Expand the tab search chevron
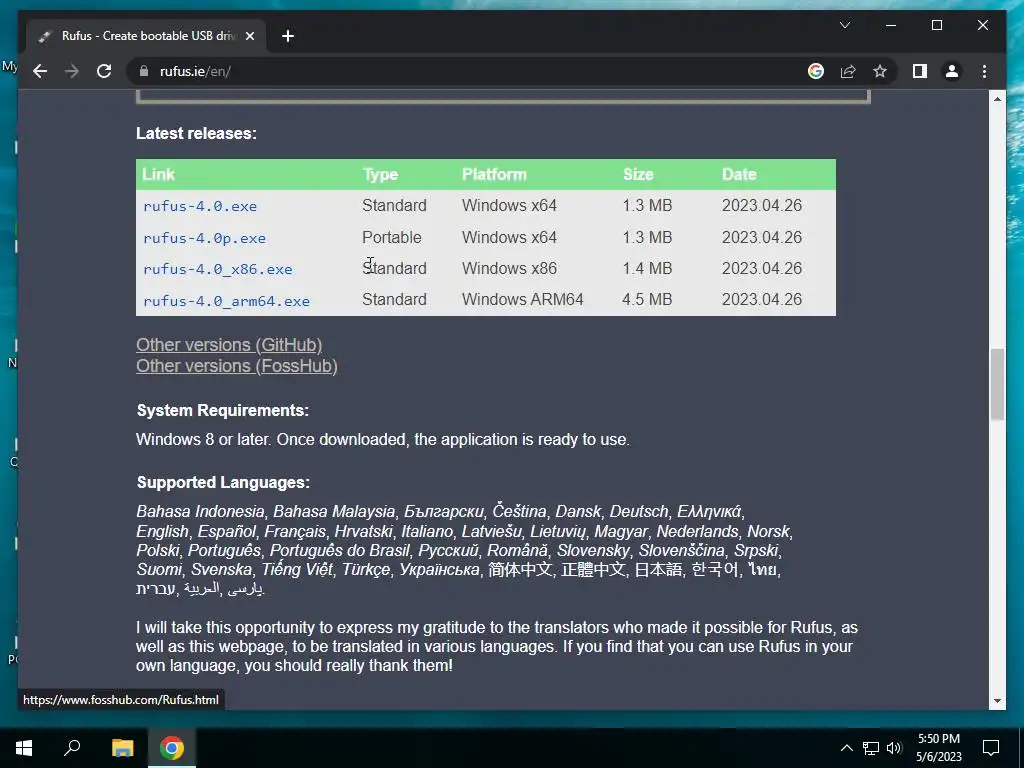This screenshot has height=768, width=1024. [844, 25]
